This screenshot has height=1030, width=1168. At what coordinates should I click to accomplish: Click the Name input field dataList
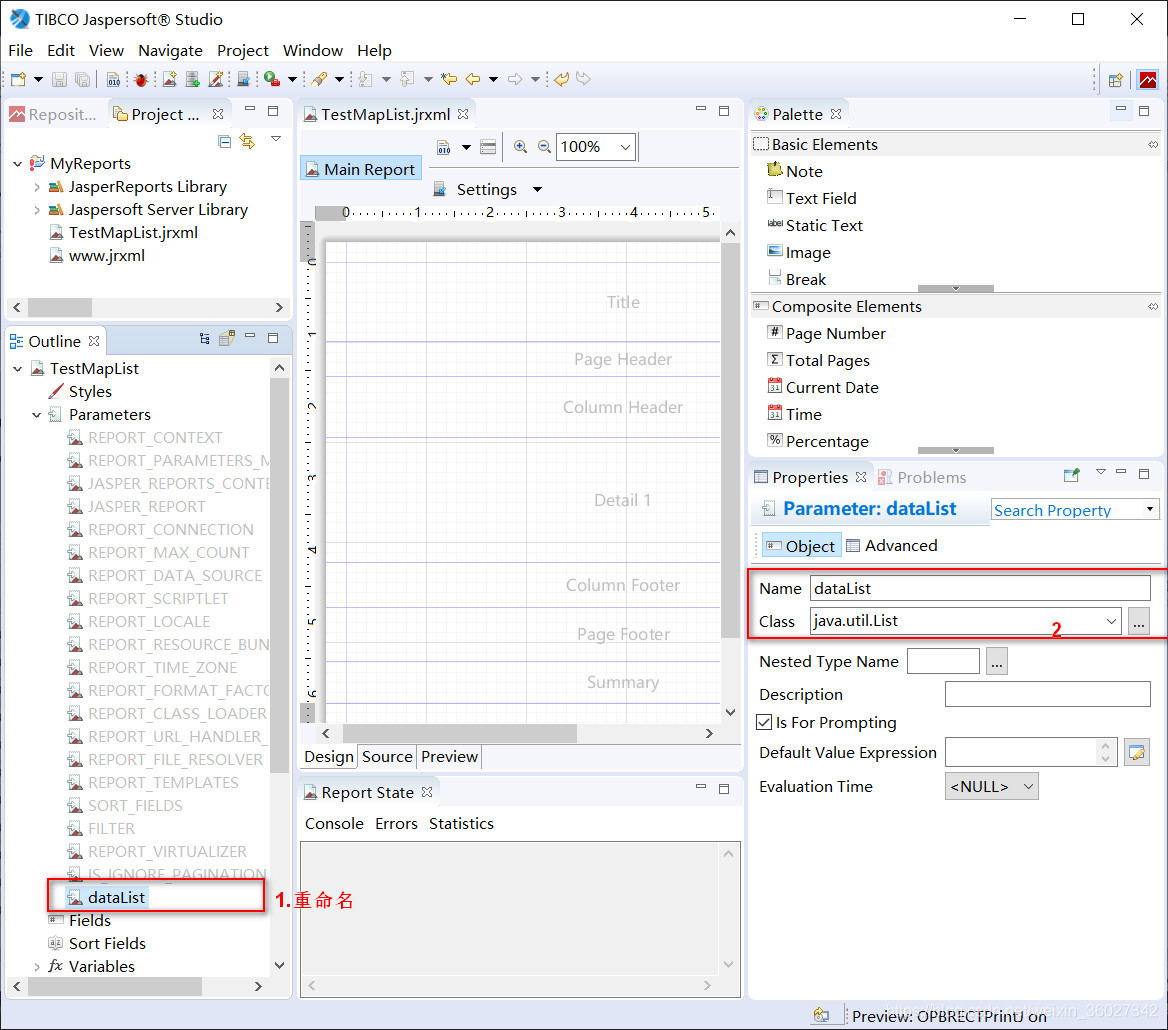980,588
